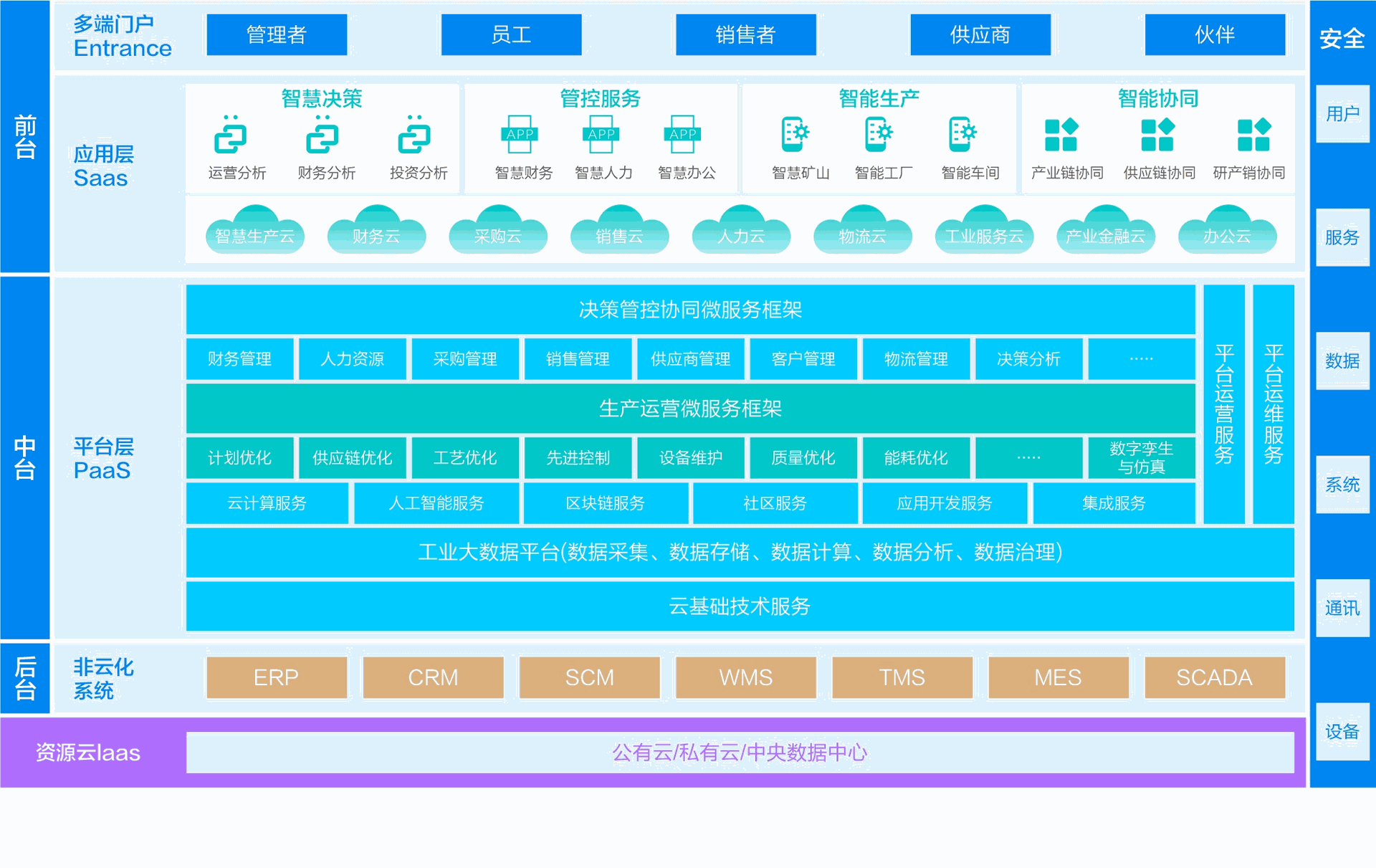Select the 财务分析 icon

coord(322,134)
